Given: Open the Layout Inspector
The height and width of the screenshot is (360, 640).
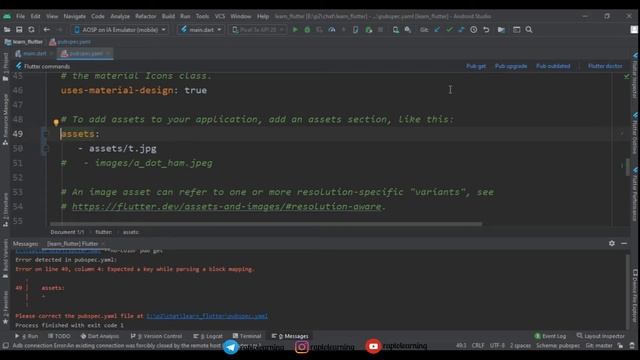Looking at the screenshot, I should (x=600, y=336).
